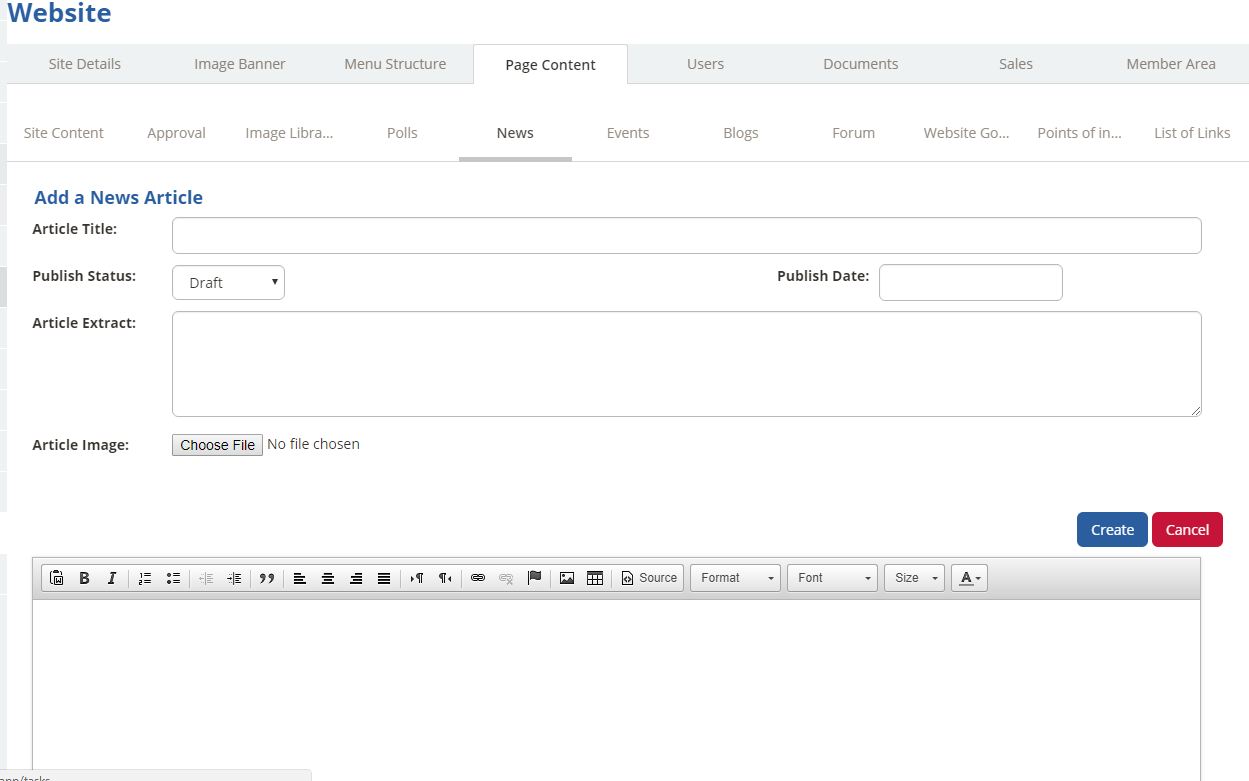Insert an image into the article
Image resolution: width=1249 pixels, height=781 pixels.
pos(567,578)
